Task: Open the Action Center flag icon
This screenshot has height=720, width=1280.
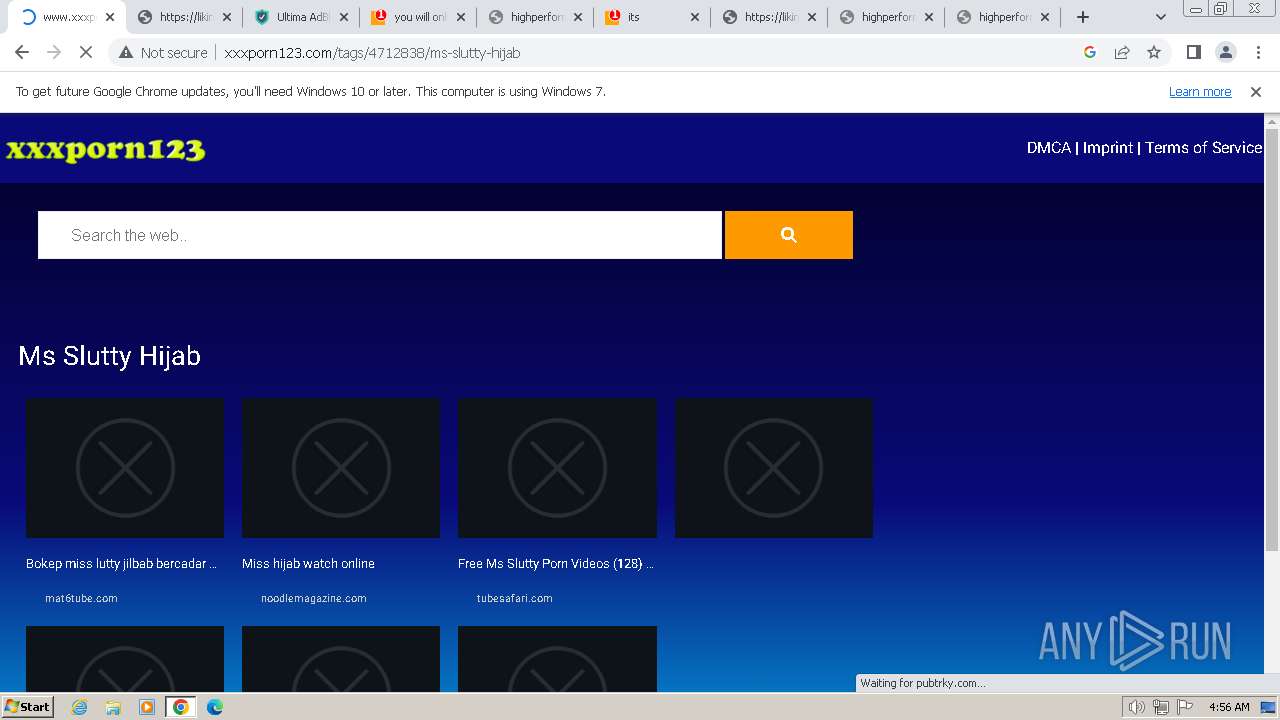Action: pos(1183,707)
